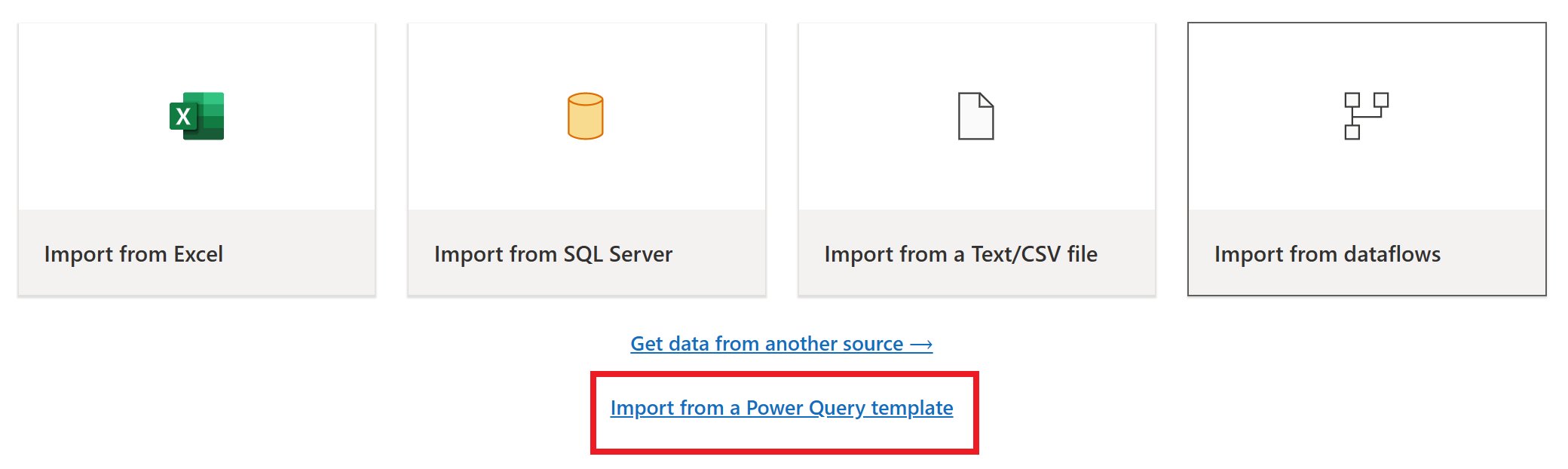The image size is (1568, 469).
Task: Select the 'Import from Excel' label
Action: coord(133,254)
